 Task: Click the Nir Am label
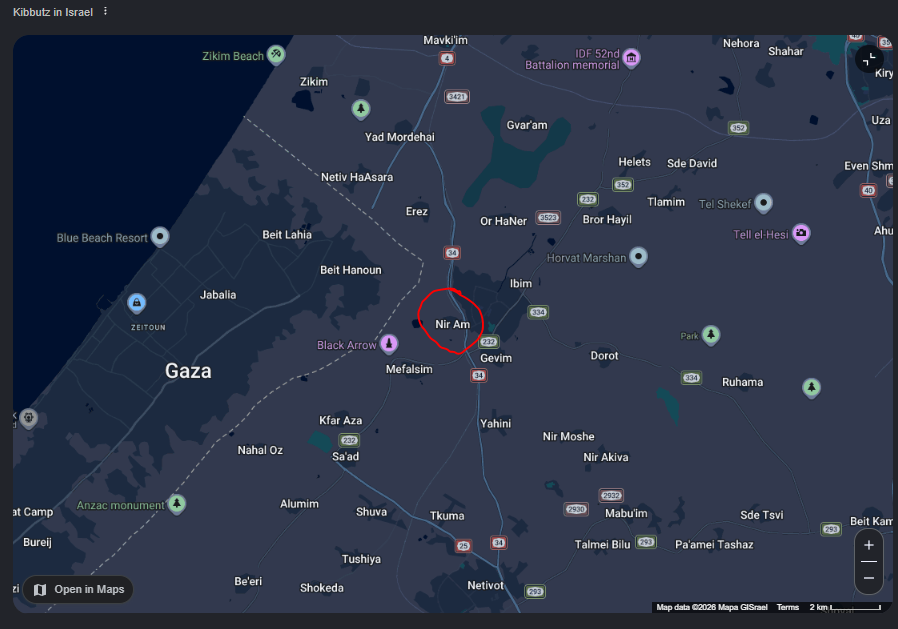click(452, 324)
